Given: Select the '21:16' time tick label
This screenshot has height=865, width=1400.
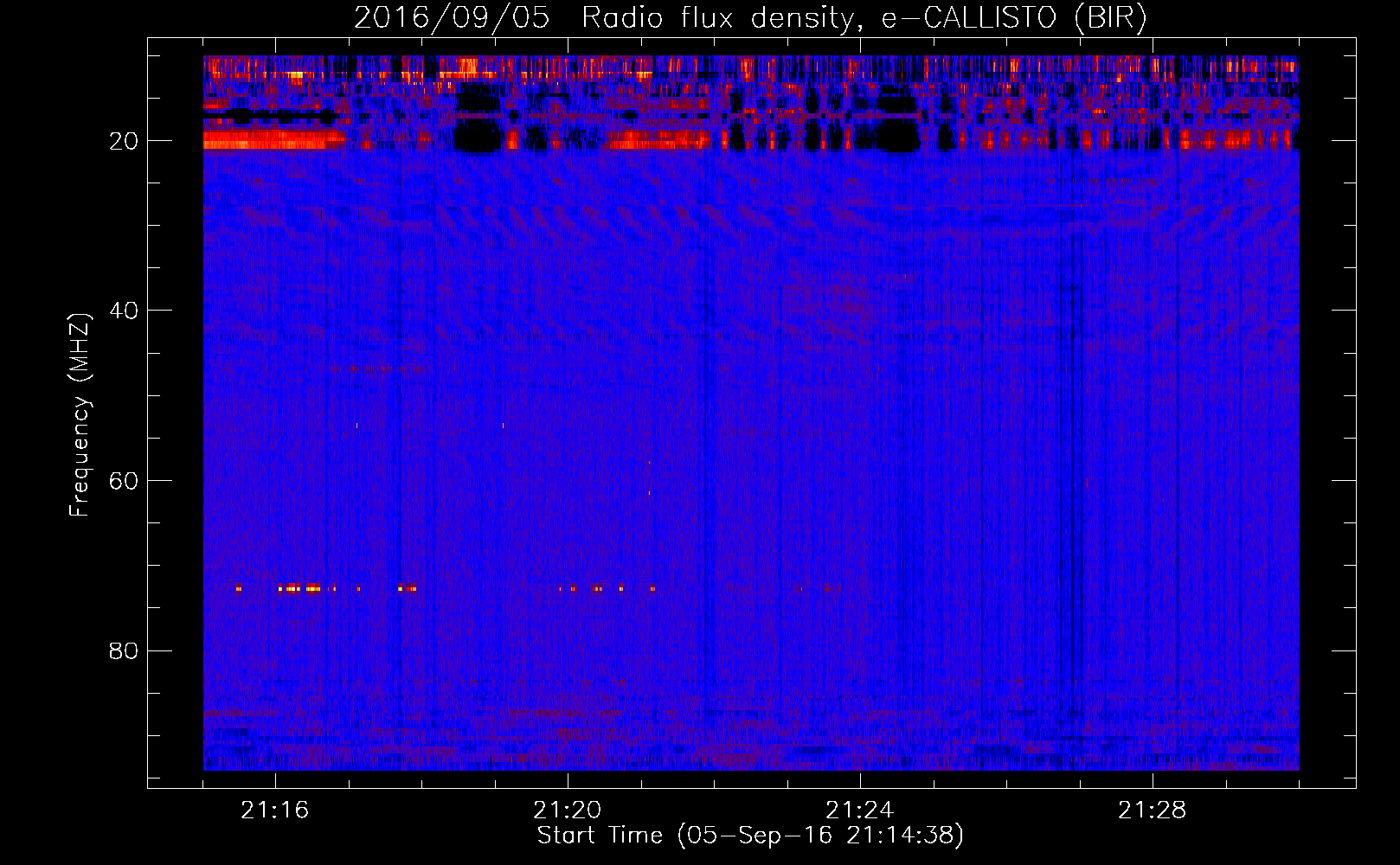Looking at the screenshot, I should coord(275,811).
